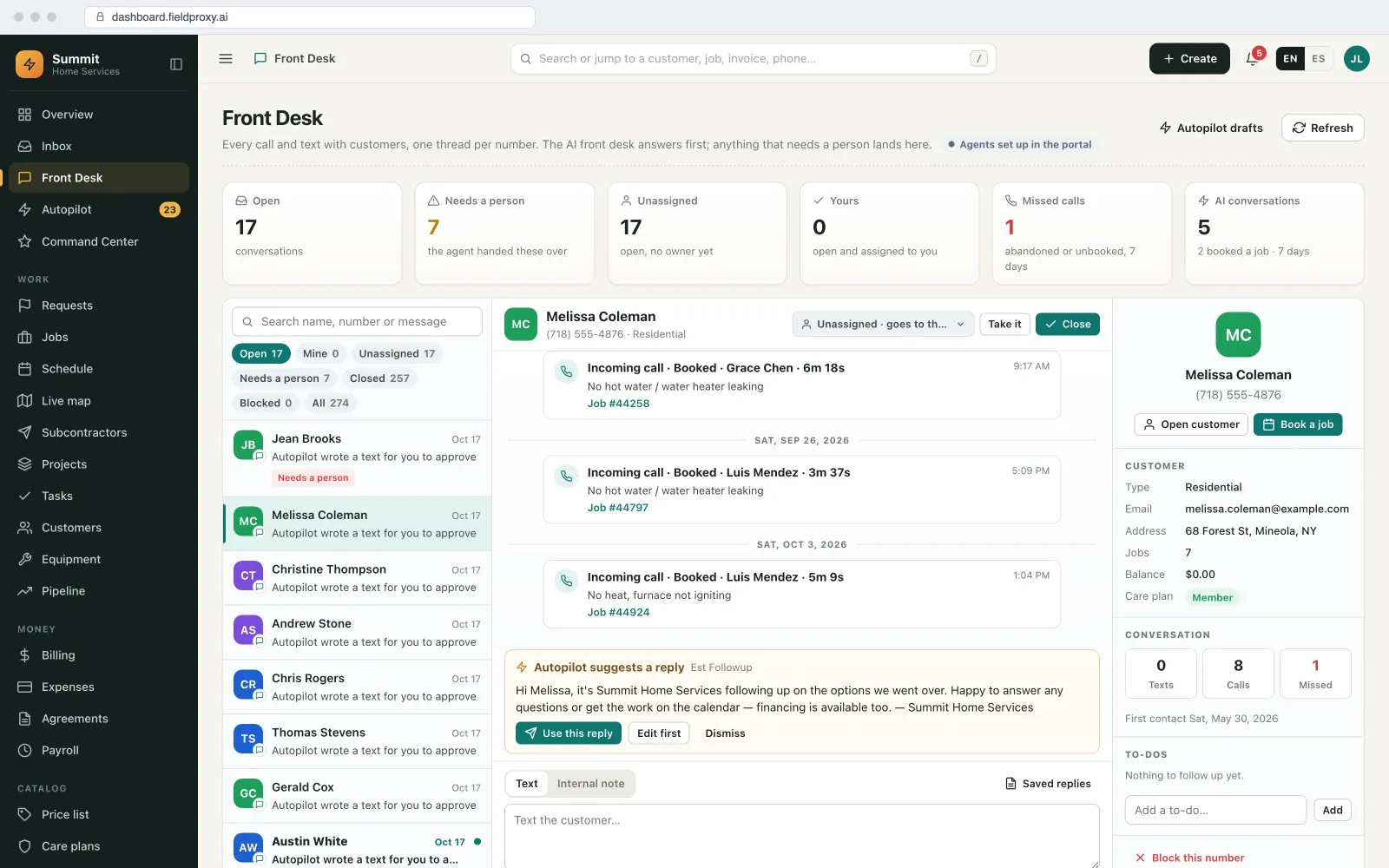Open the Missed calls stat card
The height and width of the screenshot is (868, 1389).
click(x=1082, y=233)
